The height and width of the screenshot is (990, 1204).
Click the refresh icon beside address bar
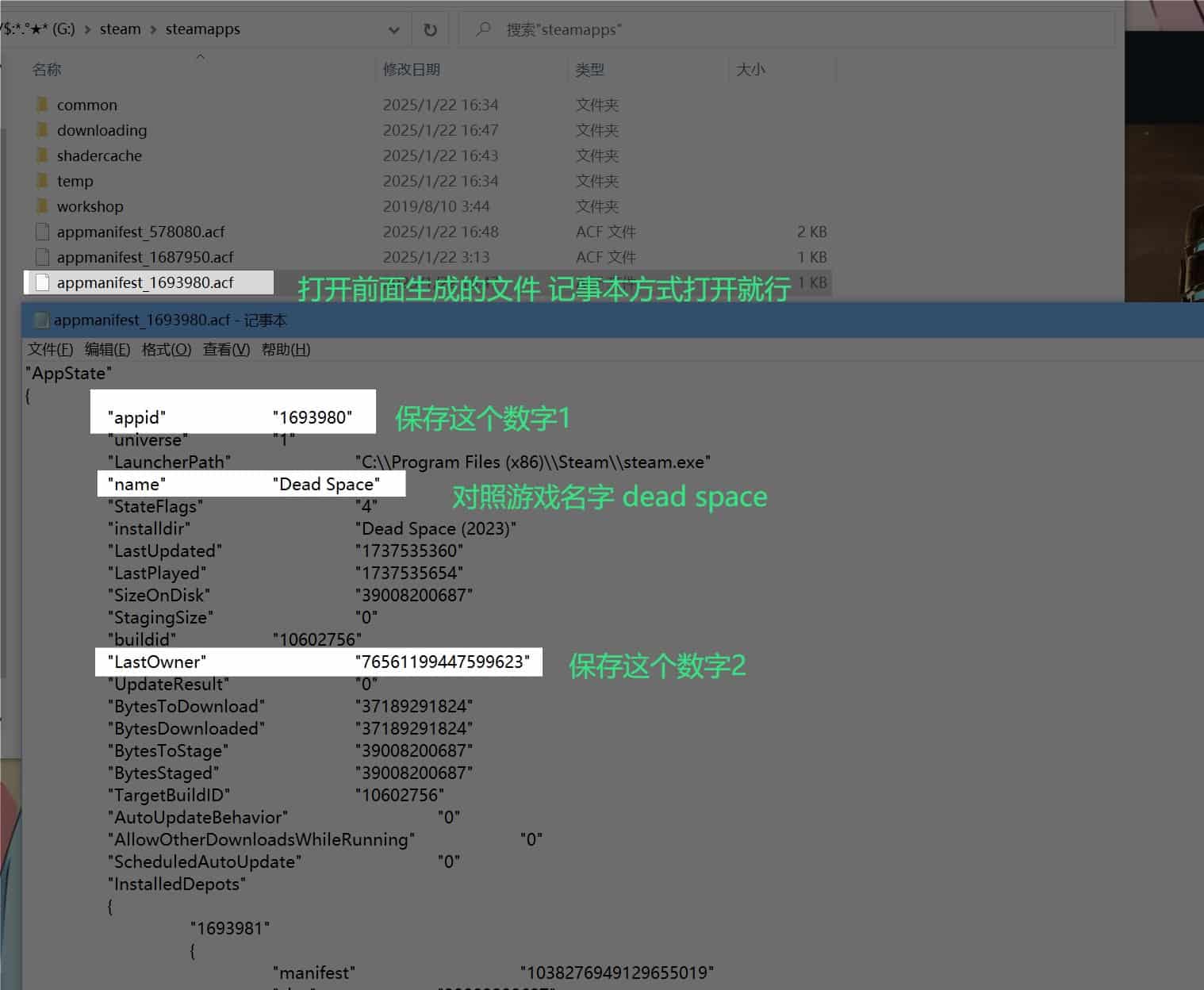(x=430, y=30)
